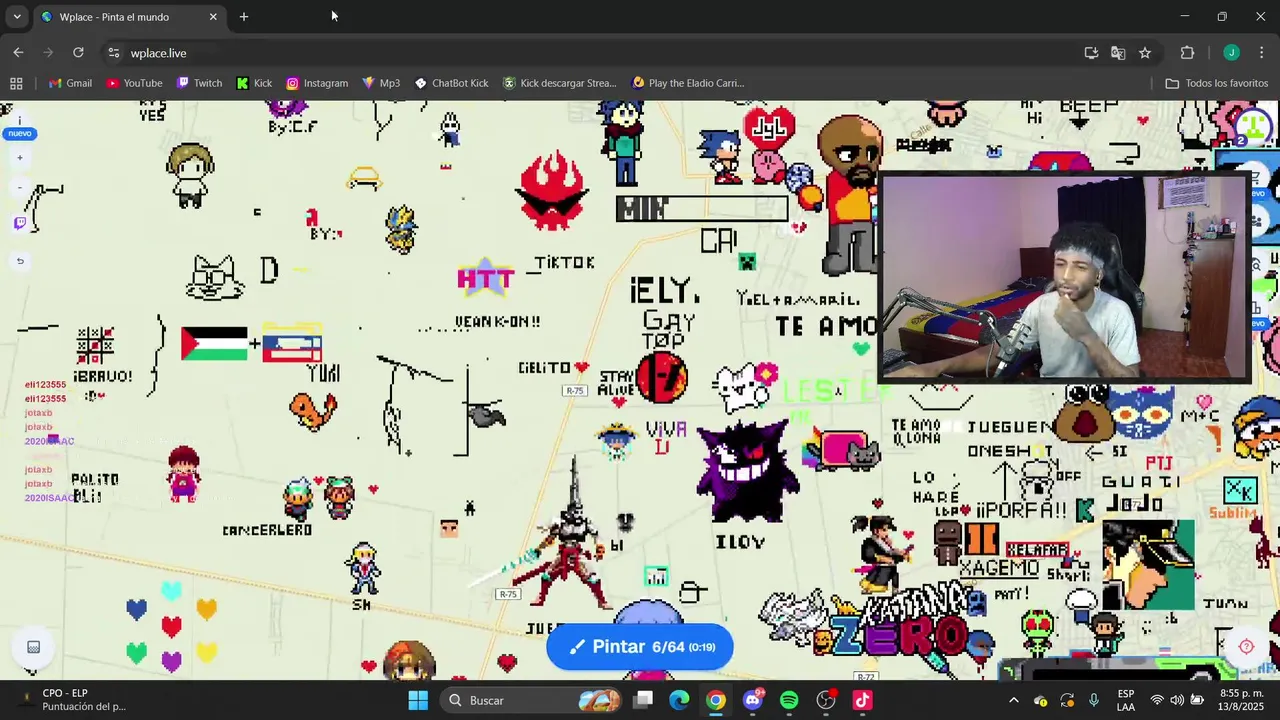
Task: Open the Instagram bookmark
Action: (317, 83)
